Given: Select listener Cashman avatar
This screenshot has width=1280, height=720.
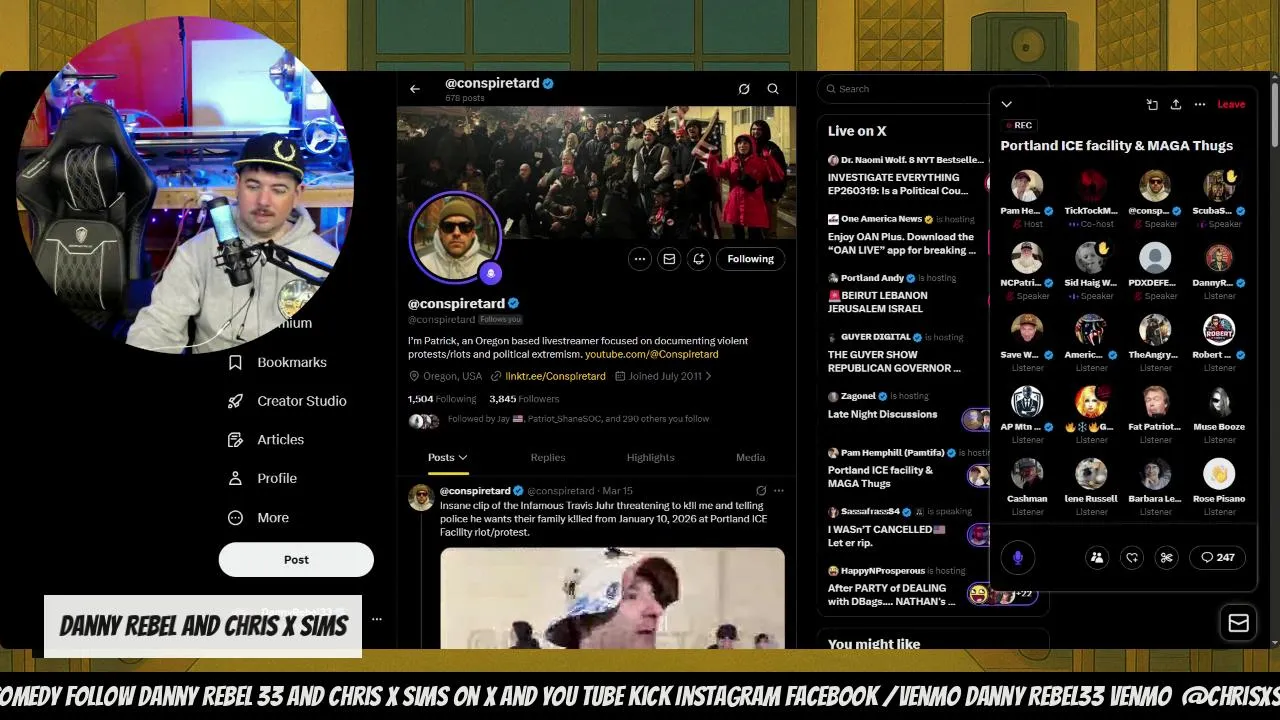Looking at the screenshot, I should click(1027, 474).
